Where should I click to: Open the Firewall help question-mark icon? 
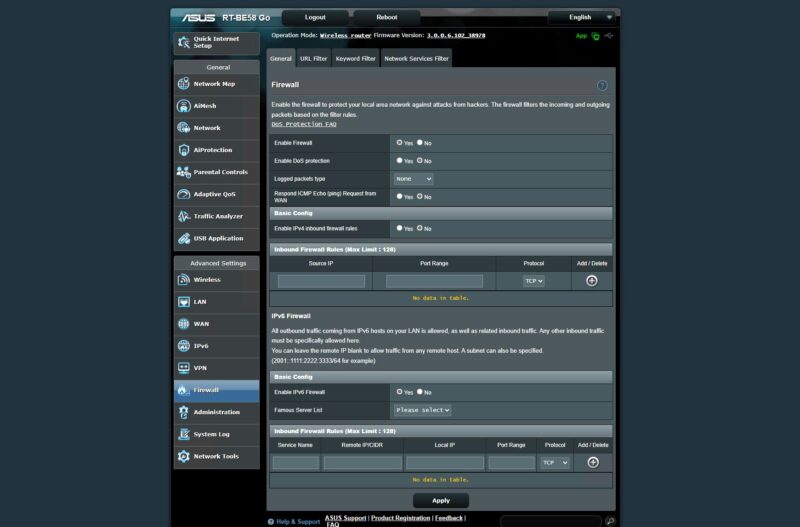pos(602,86)
